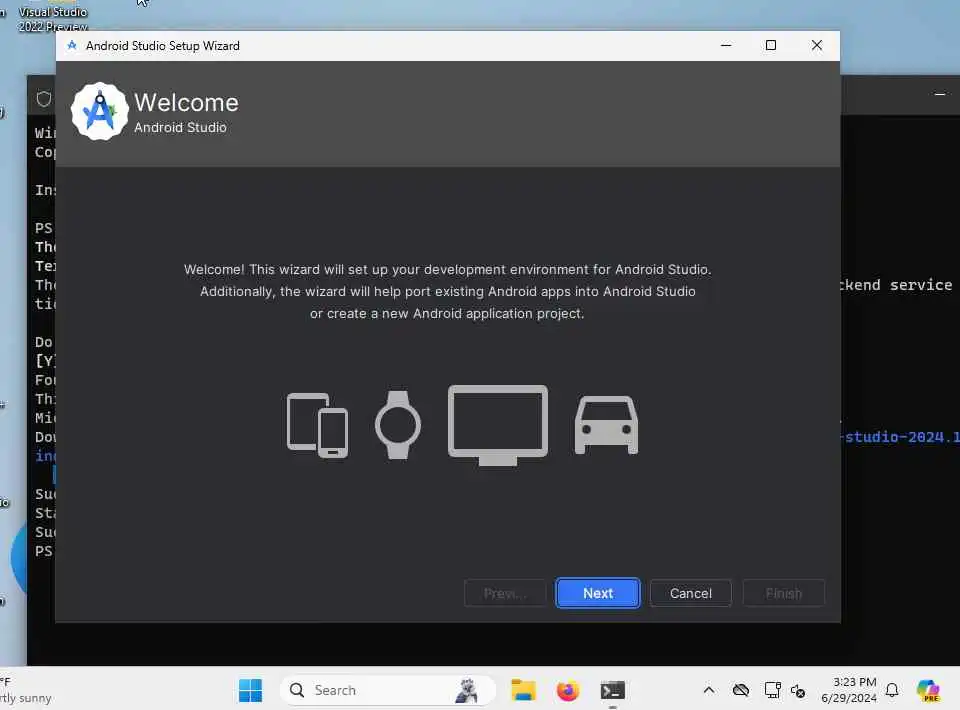Click the weather widget showing sunny
Screen dimensions: 960x710
click(26, 690)
